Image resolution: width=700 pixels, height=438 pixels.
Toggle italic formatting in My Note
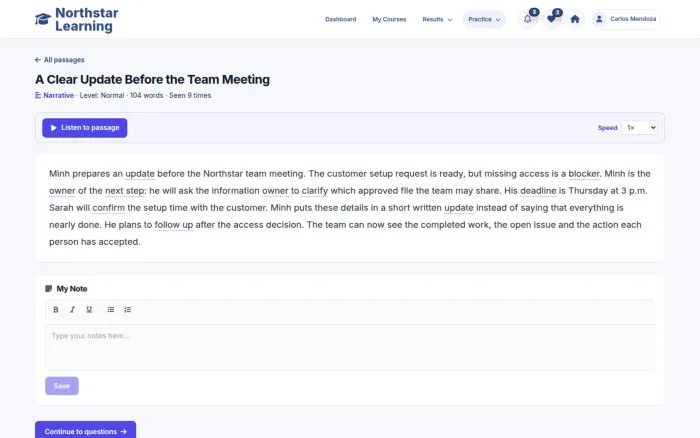tap(72, 309)
